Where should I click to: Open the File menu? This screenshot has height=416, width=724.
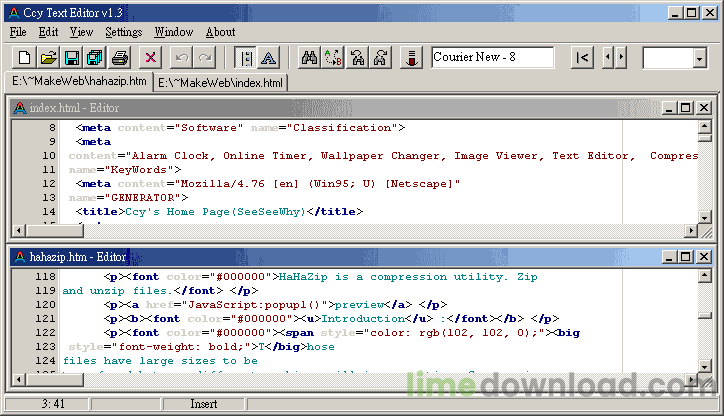18,32
